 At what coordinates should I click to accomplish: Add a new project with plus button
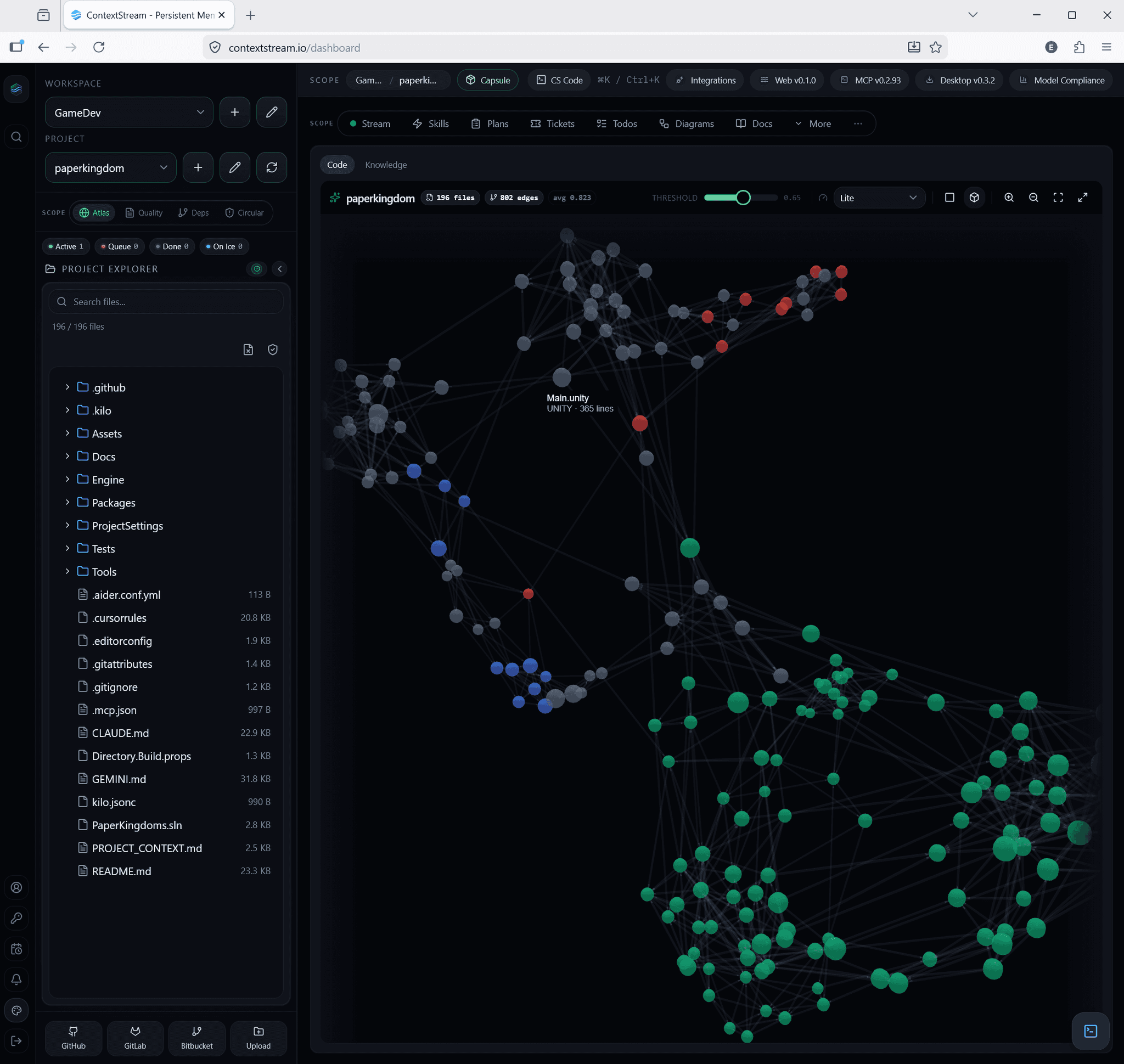click(x=198, y=167)
